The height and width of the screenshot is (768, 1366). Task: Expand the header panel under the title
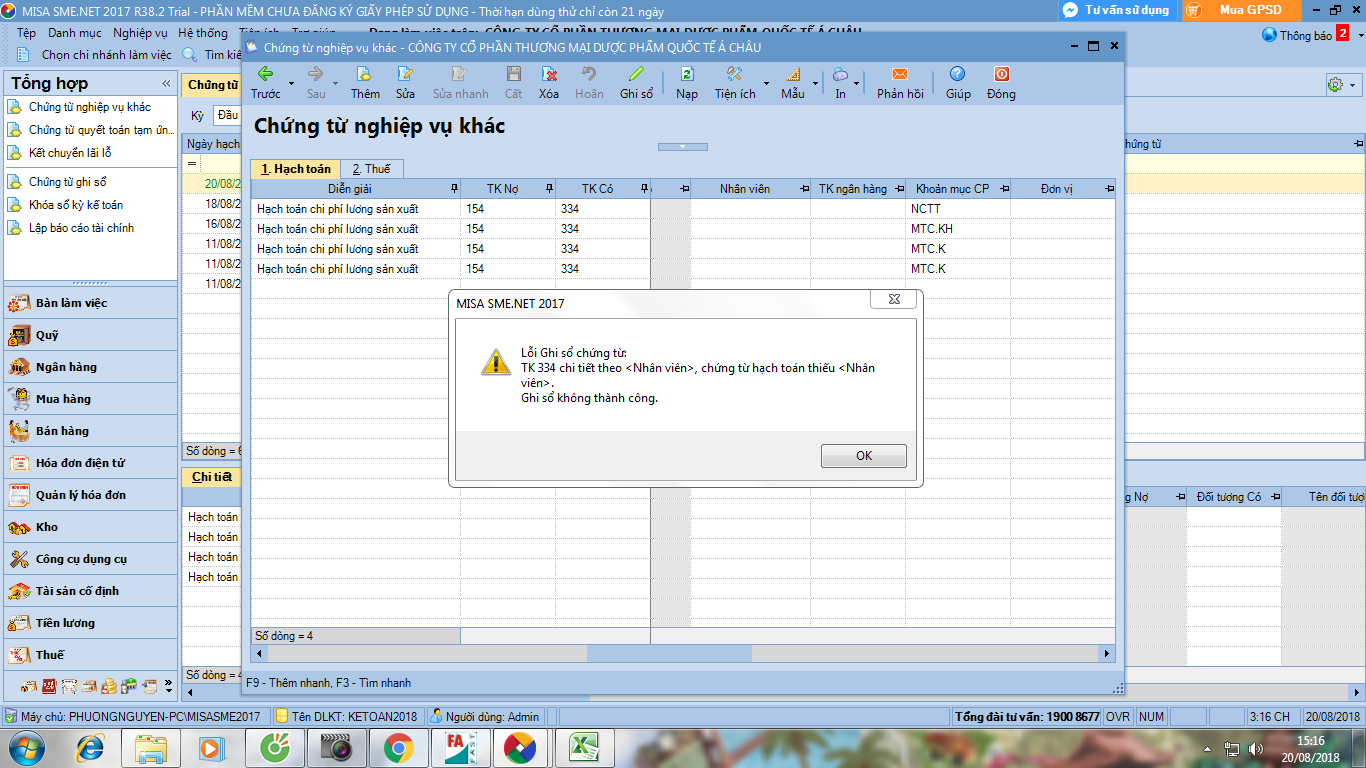point(683,147)
